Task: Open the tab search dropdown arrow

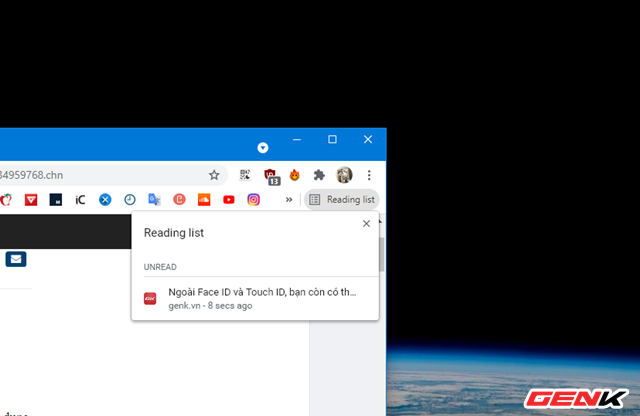Action: tap(263, 148)
